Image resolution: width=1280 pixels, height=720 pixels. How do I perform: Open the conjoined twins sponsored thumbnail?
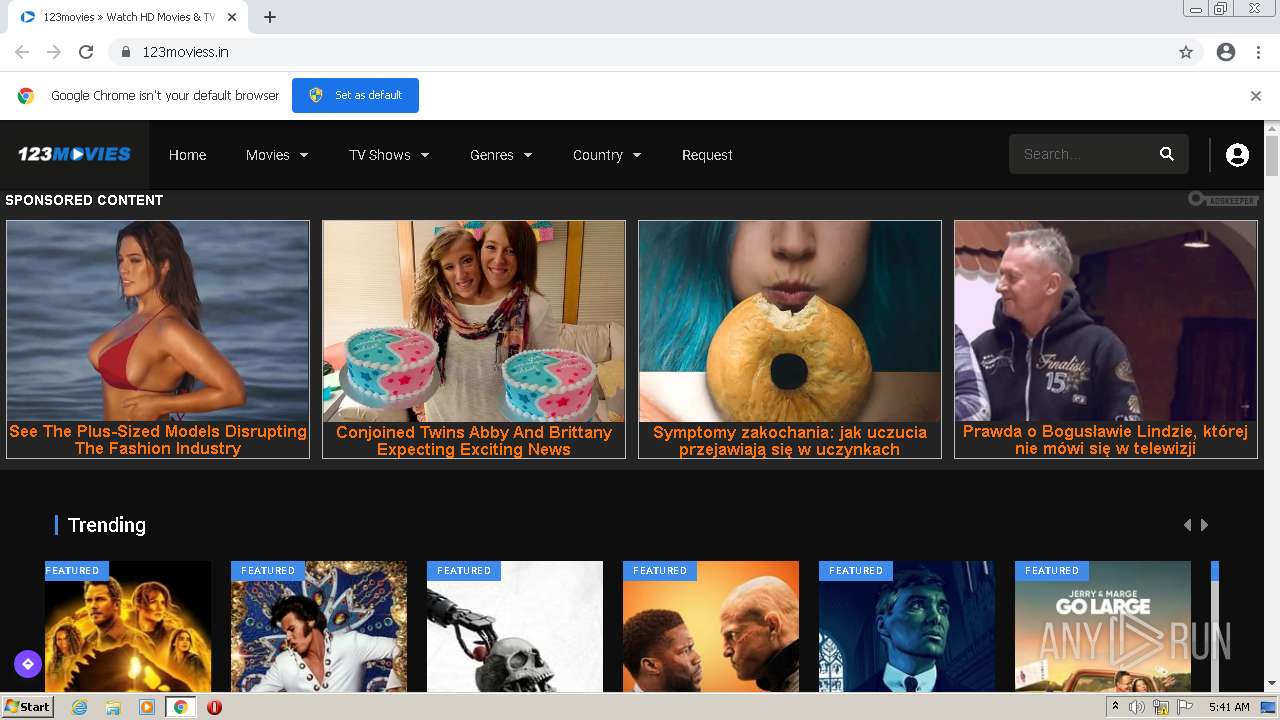pyautogui.click(x=474, y=321)
